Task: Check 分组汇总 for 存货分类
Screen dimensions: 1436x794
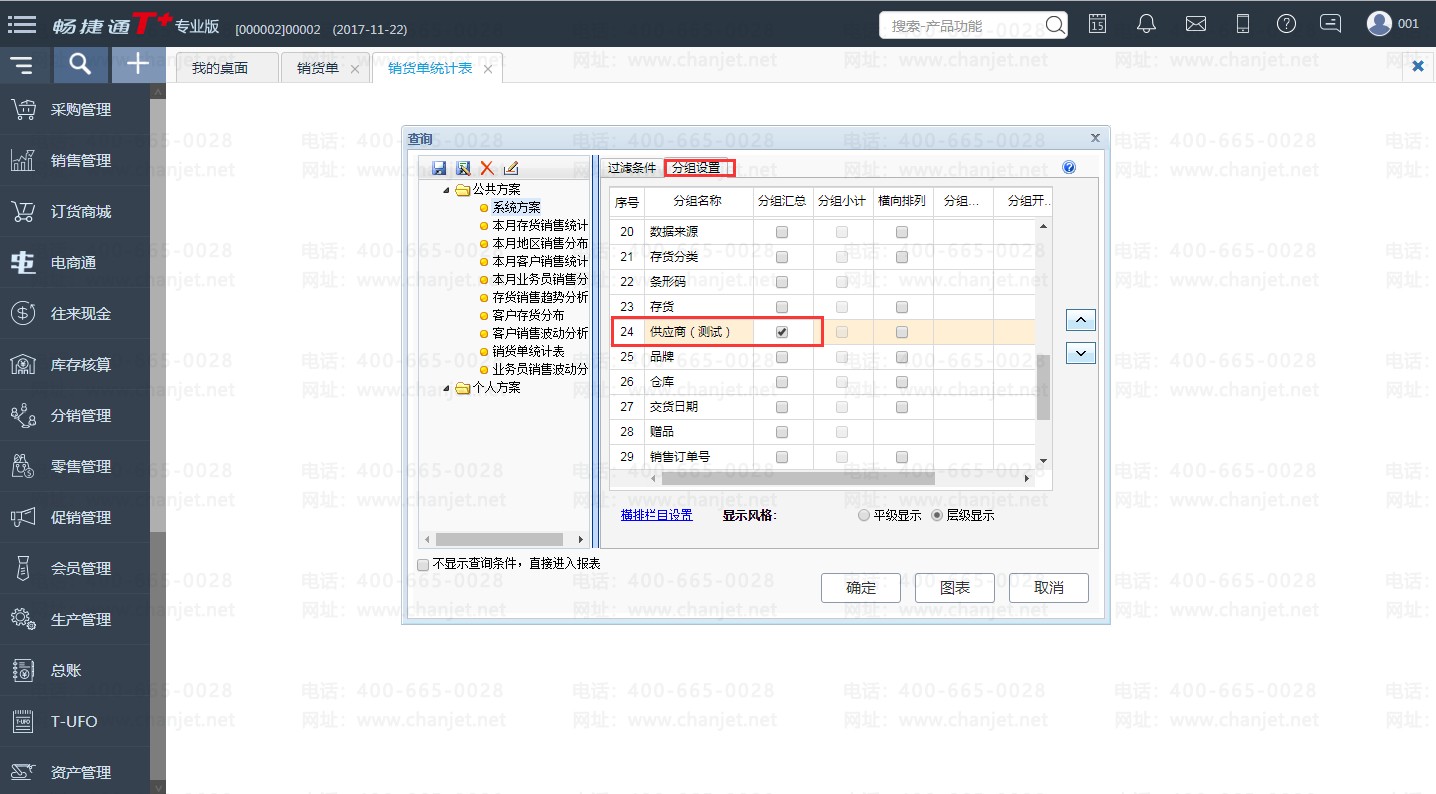Action: [x=782, y=257]
